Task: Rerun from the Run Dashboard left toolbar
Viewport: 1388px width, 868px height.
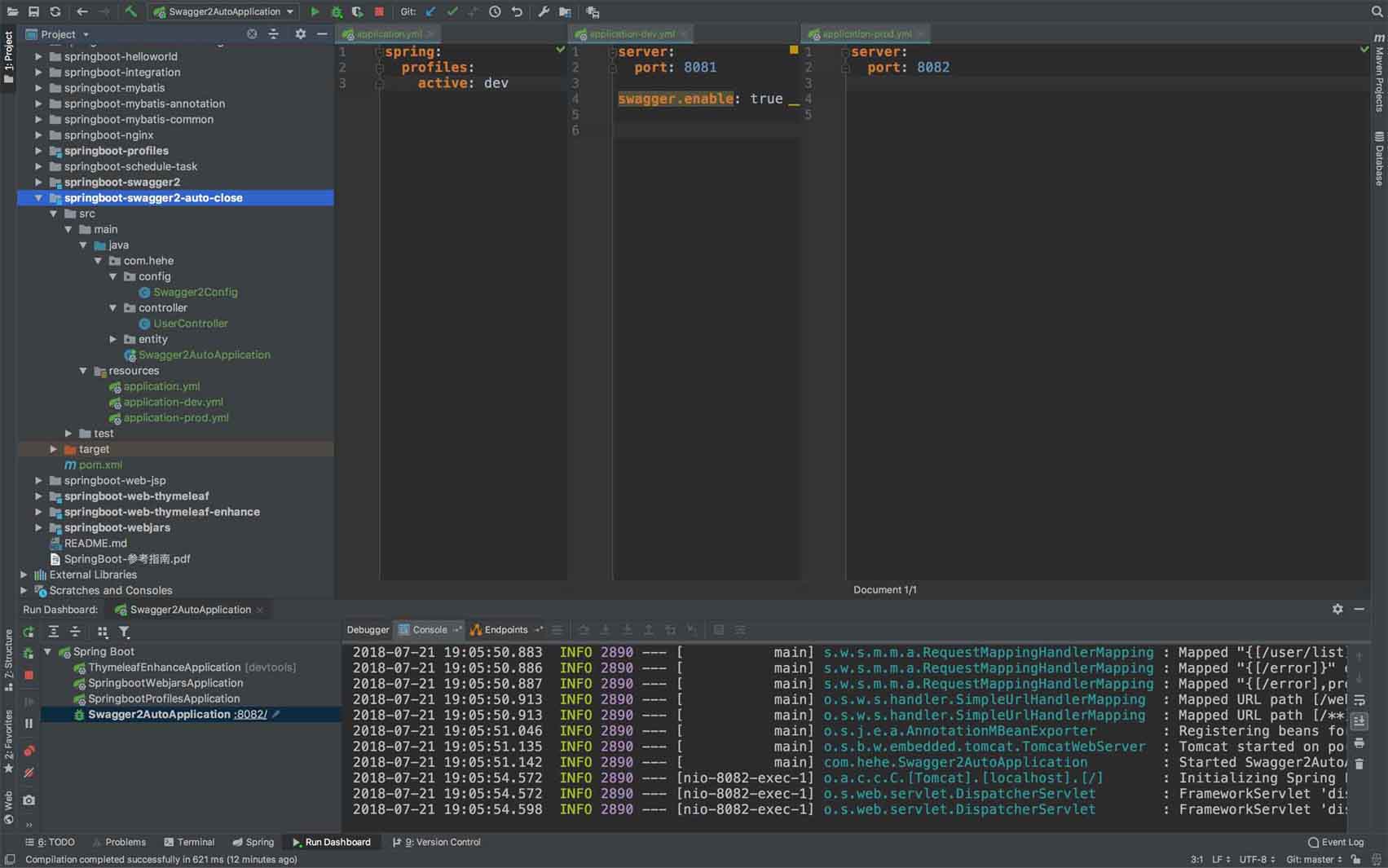Action: (29, 632)
